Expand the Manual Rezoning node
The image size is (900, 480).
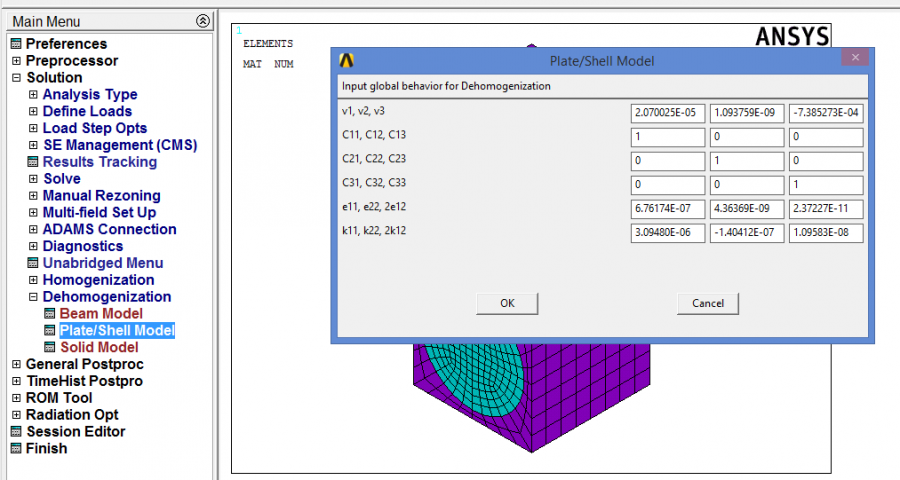[33, 195]
